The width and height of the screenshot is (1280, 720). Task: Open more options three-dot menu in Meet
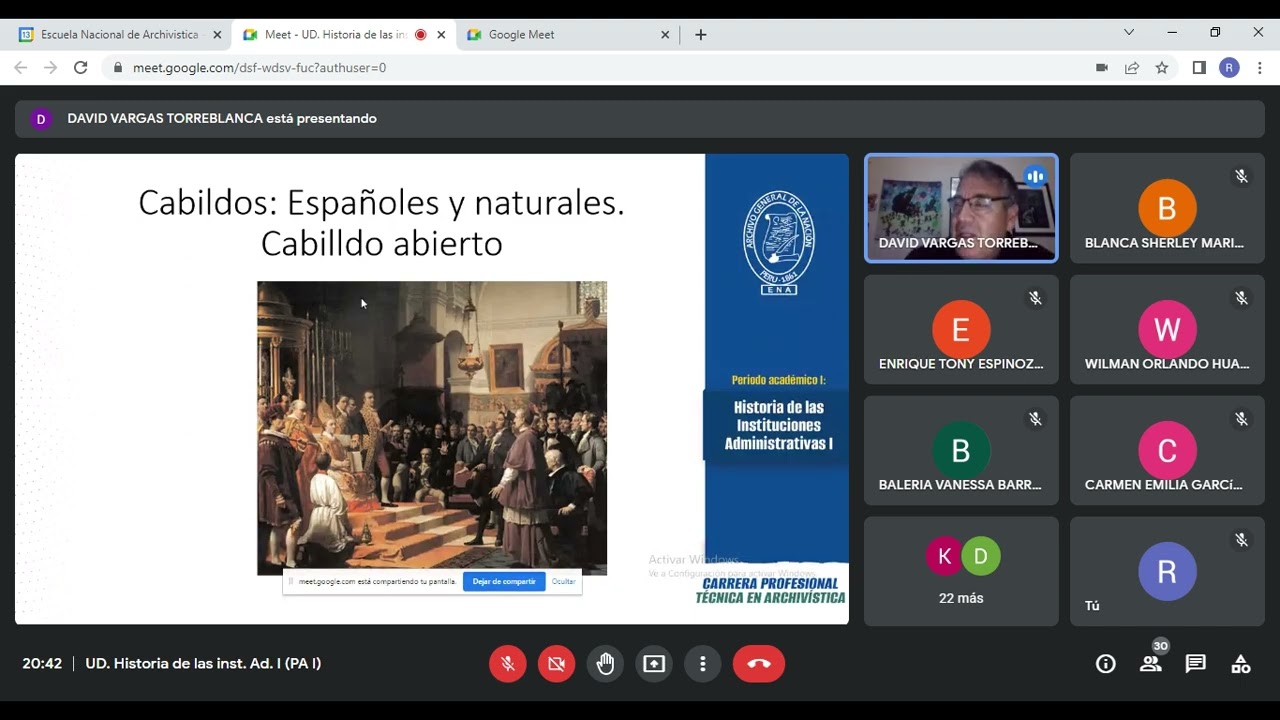point(703,664)
